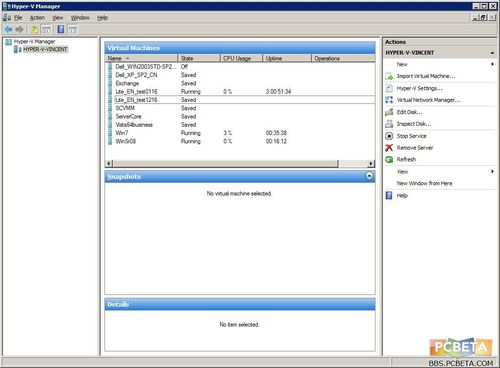Click the Edit Disk icon
Viewport: 500px width, 368px height.
pos(389,112)
